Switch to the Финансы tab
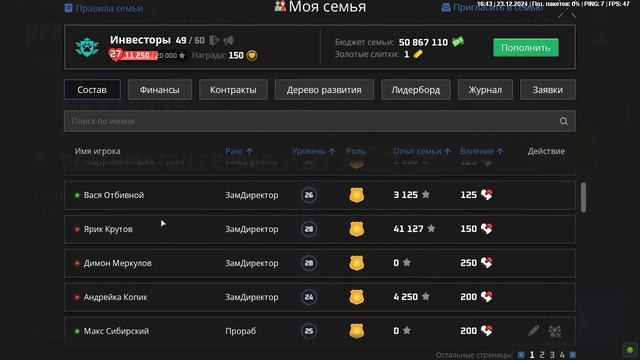The height and width of the screenshot is (360, 640). [160, 90]
